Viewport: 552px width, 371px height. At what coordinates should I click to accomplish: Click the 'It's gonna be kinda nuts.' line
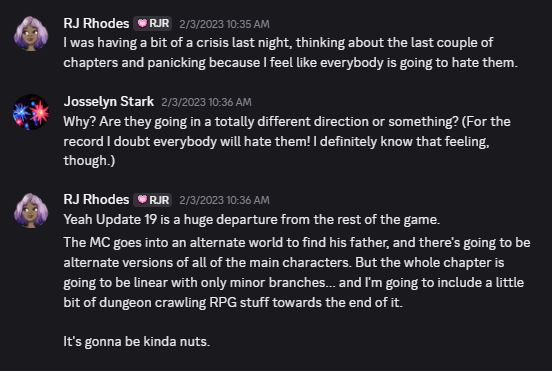click(137, 341)
